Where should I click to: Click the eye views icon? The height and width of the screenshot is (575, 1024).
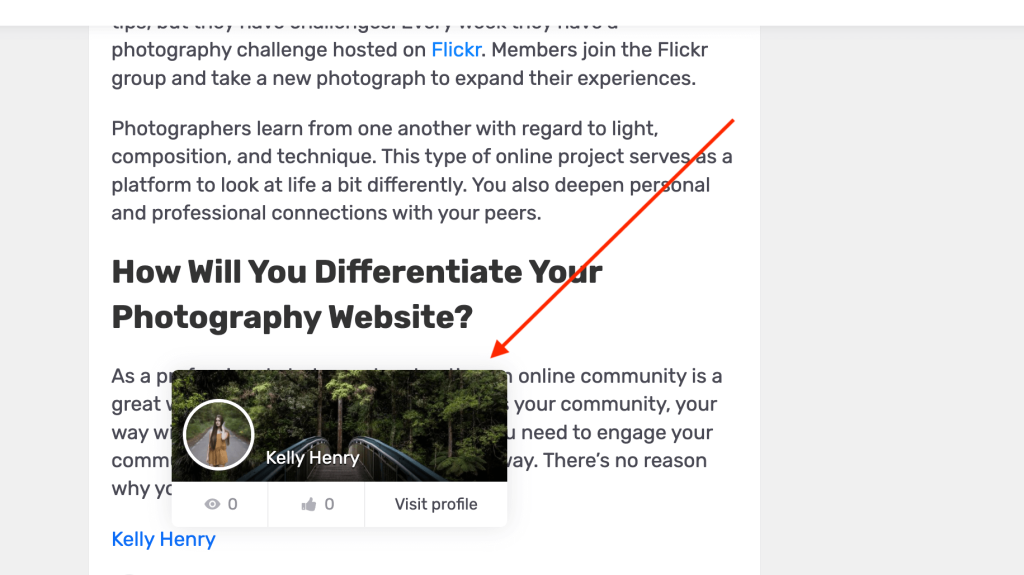pos(212,504)
